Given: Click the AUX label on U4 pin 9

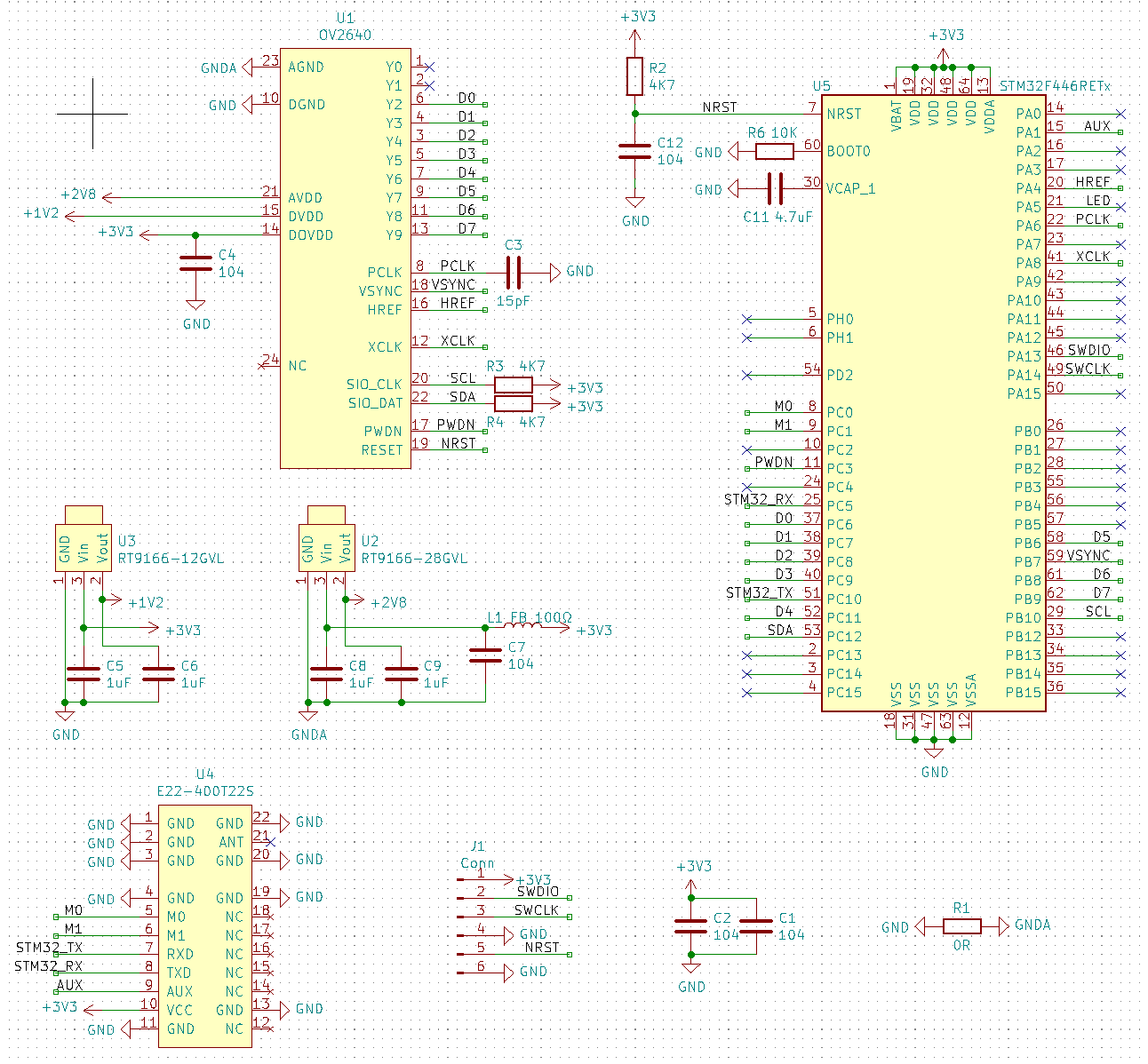Looking at the screenshot, I should (69, 986).
